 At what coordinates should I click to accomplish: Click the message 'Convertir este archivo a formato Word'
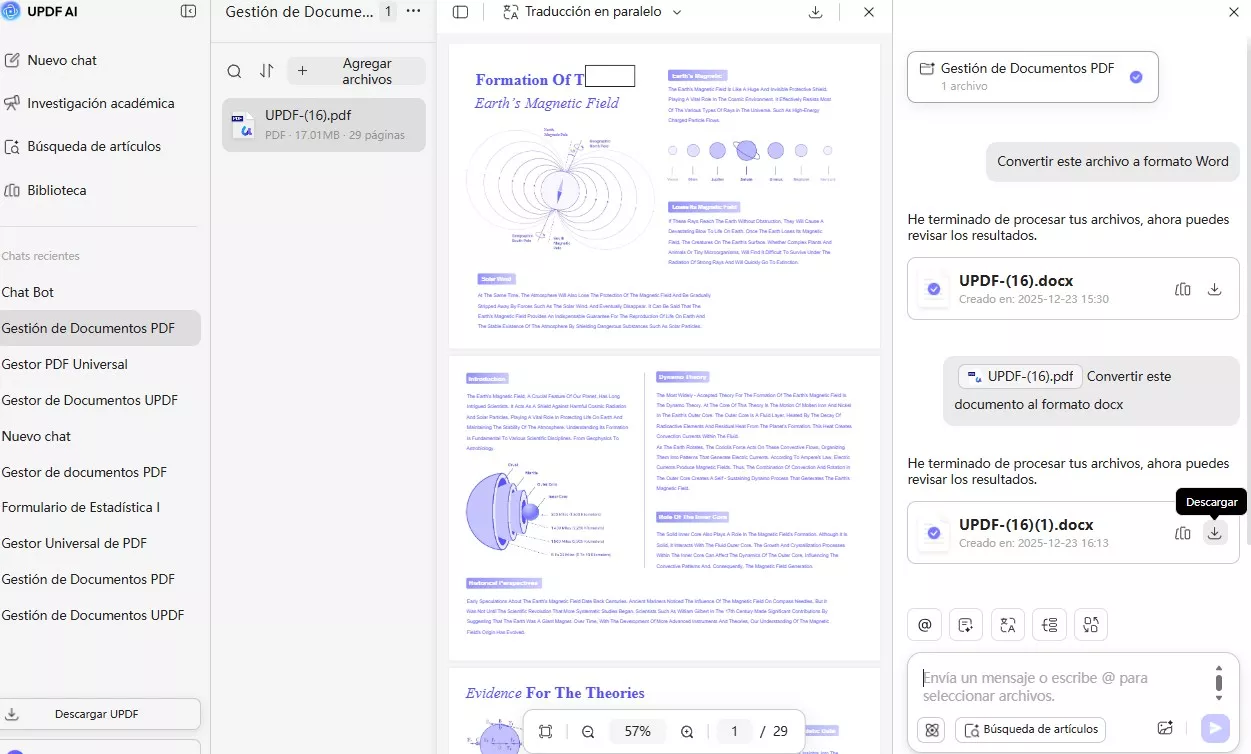(1113, 161)
